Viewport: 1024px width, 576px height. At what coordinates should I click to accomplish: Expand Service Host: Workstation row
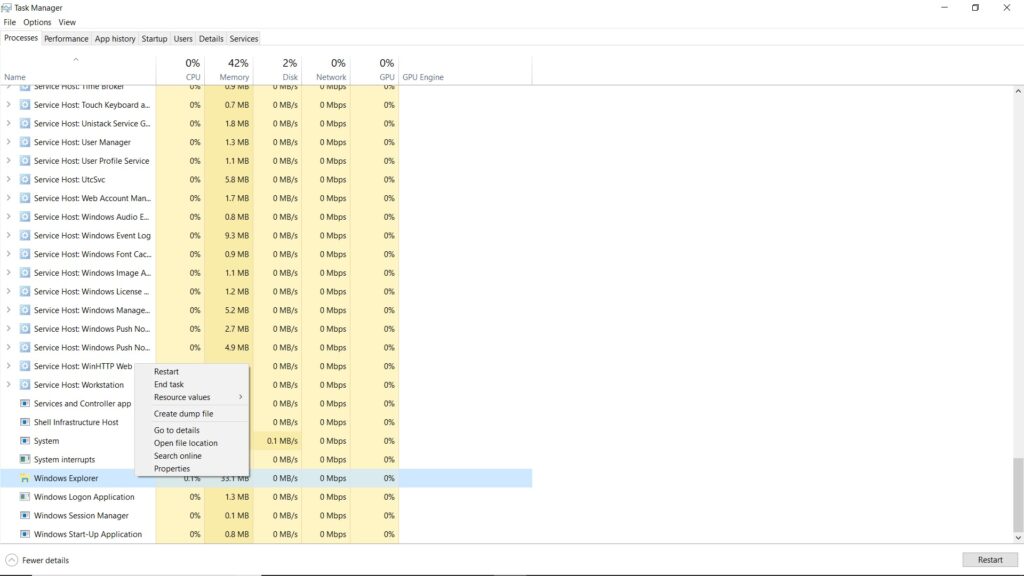coord(8,385)
